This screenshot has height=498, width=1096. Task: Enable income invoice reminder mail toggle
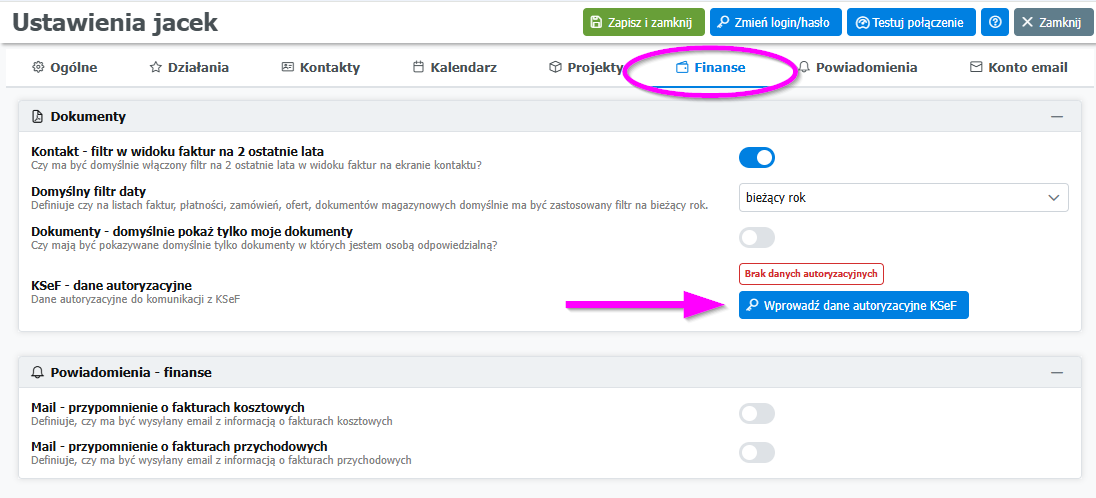coord(757,452)
